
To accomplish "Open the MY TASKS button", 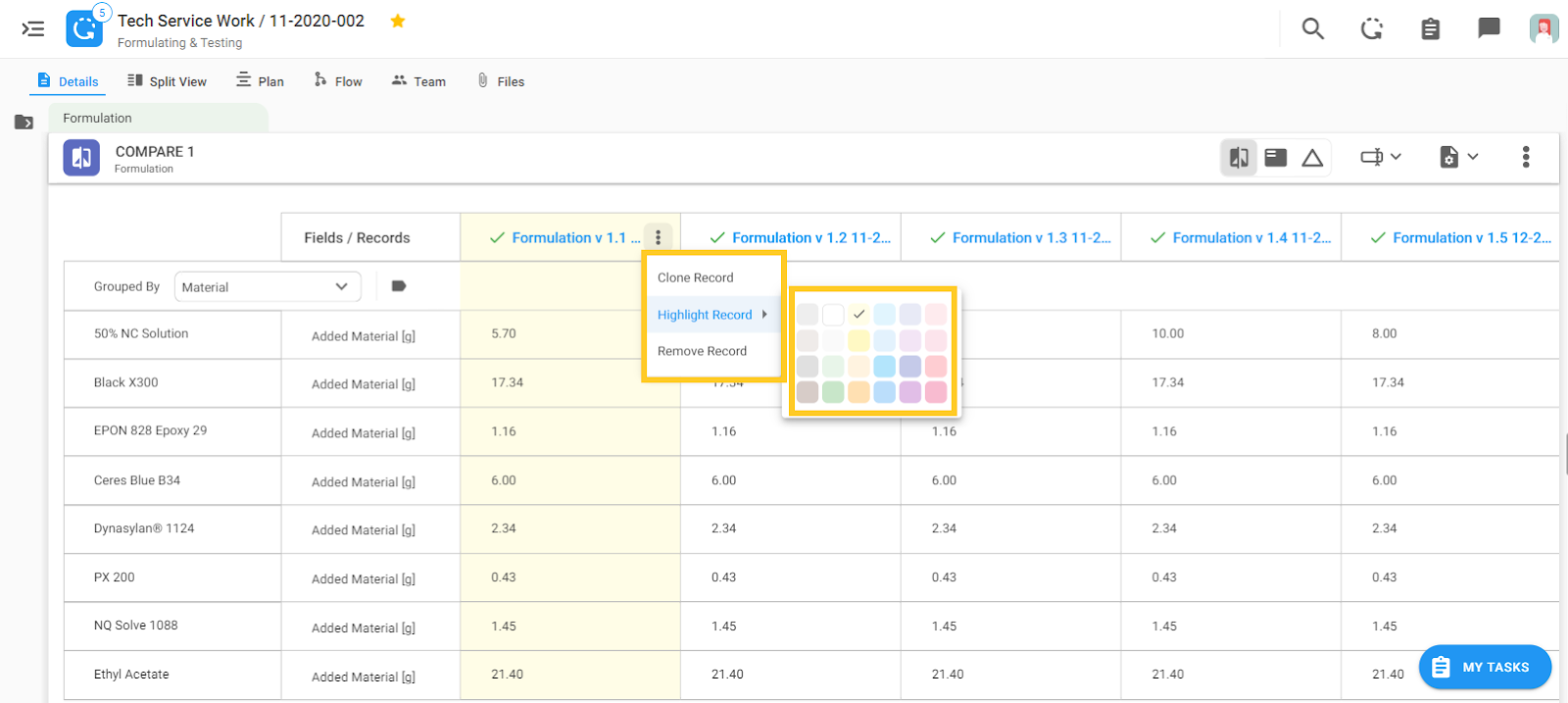I will point(1485,667).
